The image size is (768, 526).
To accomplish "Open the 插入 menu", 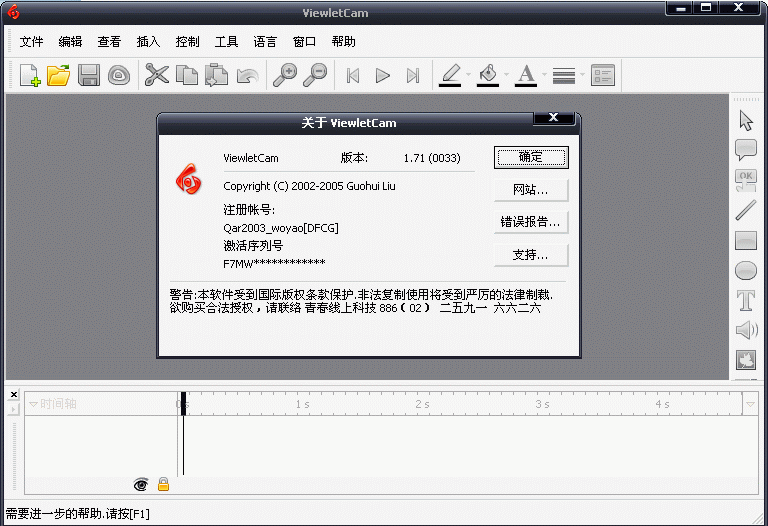I will click(x=148, y=42).
